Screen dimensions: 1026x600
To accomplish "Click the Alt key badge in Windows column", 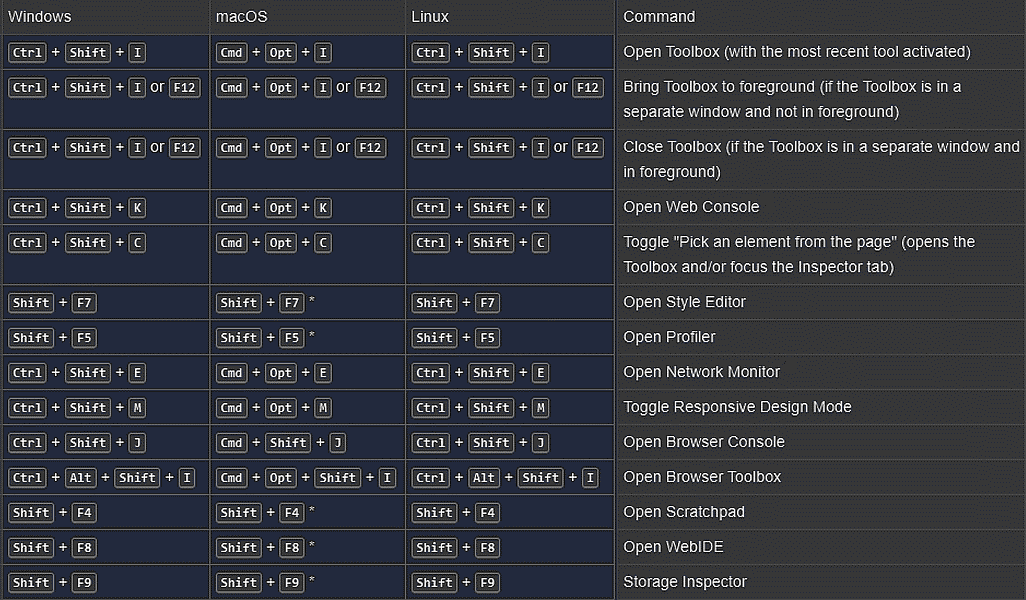I will [x=81, y=478].
